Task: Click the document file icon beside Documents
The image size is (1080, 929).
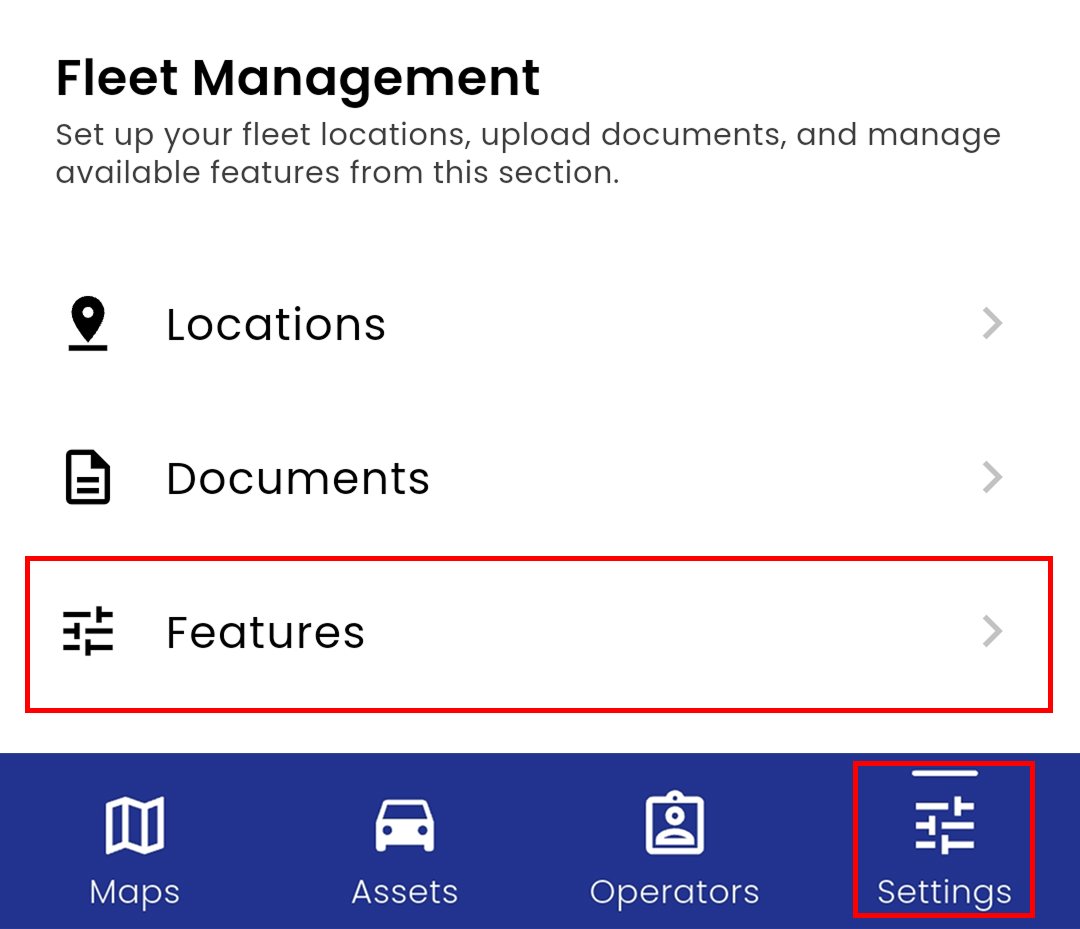Action: [87, 477]
